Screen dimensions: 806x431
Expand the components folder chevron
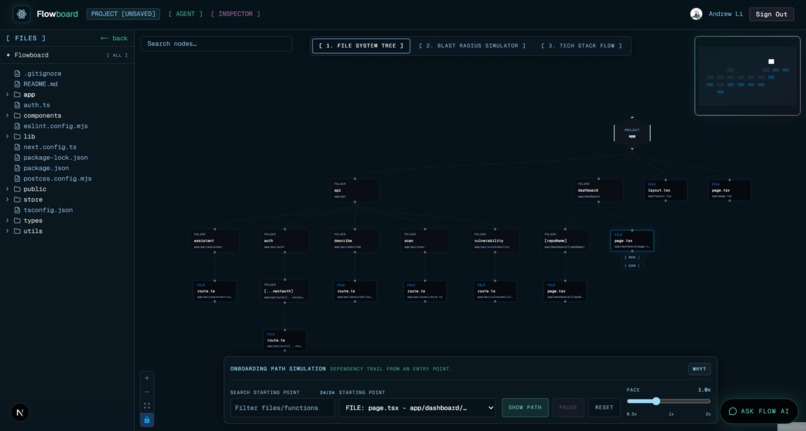point(7,116)
